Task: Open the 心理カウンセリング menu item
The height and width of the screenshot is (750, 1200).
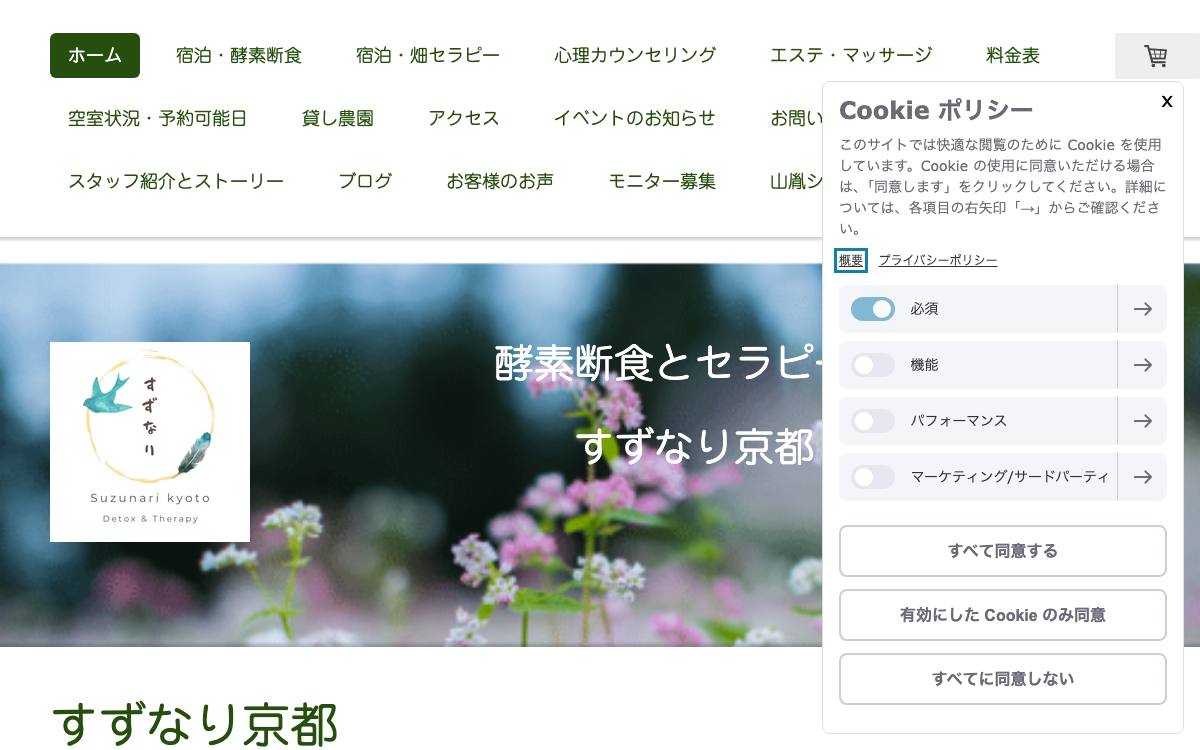Action: [x=635, y=55]
